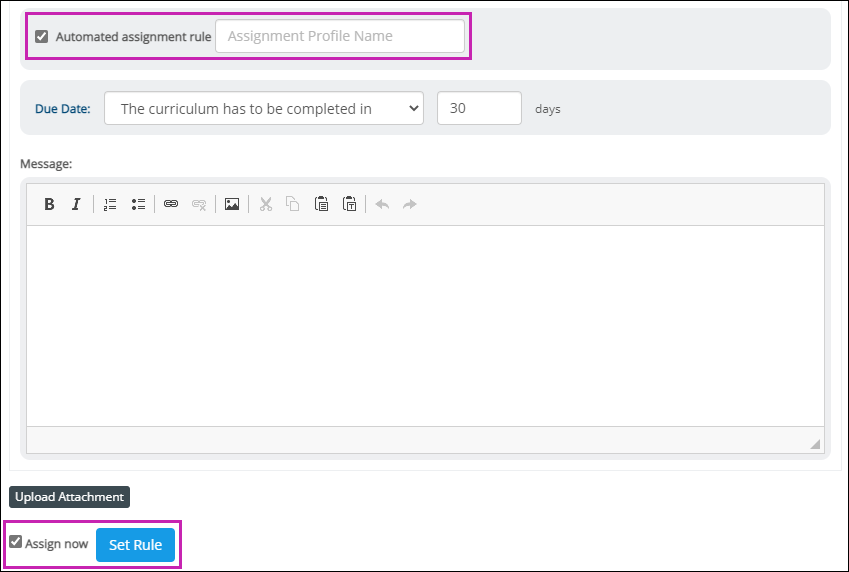Click the 'days' text label
This screenshot has height=572, width=849.
(x=547, y=109)
